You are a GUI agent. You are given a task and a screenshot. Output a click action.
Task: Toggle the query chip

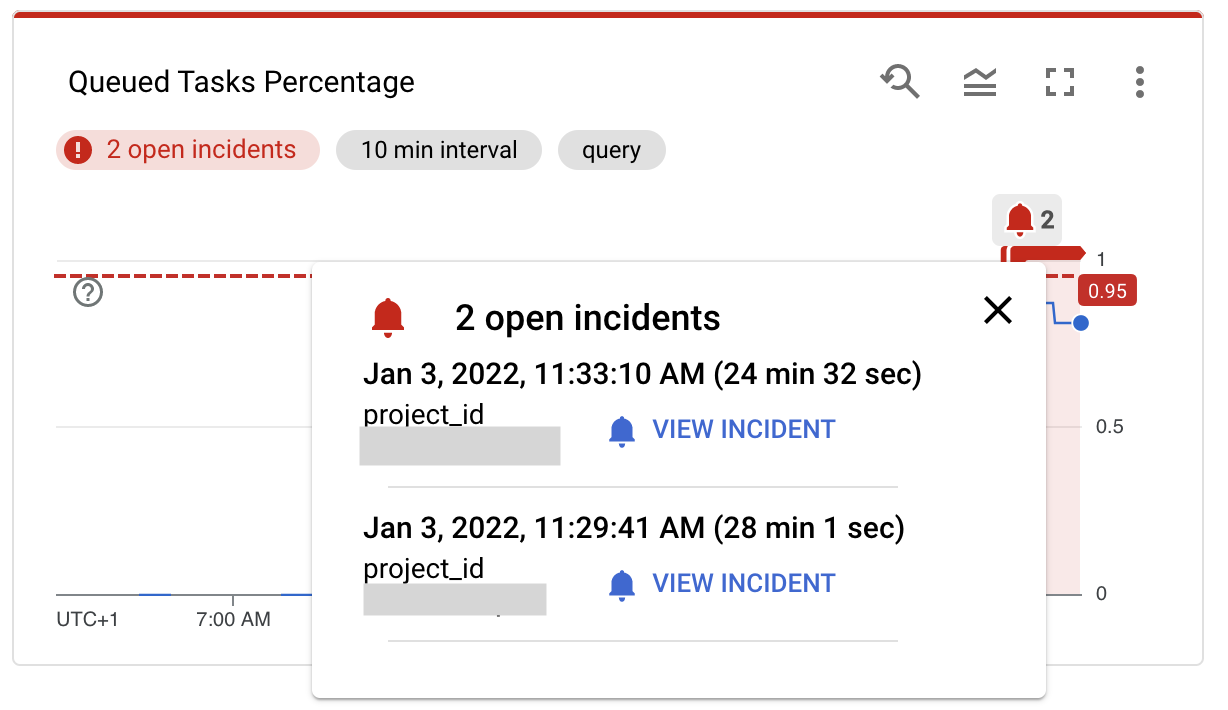coord(611,149)
